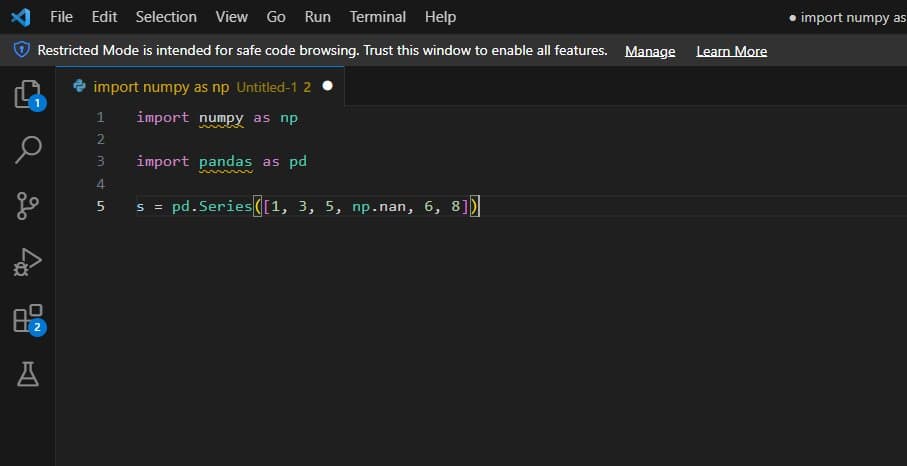Image resolution: width=907 pixels, height=466 pixels.
Task: Click empty line 4 in the editor
Action: click(521, 184)
